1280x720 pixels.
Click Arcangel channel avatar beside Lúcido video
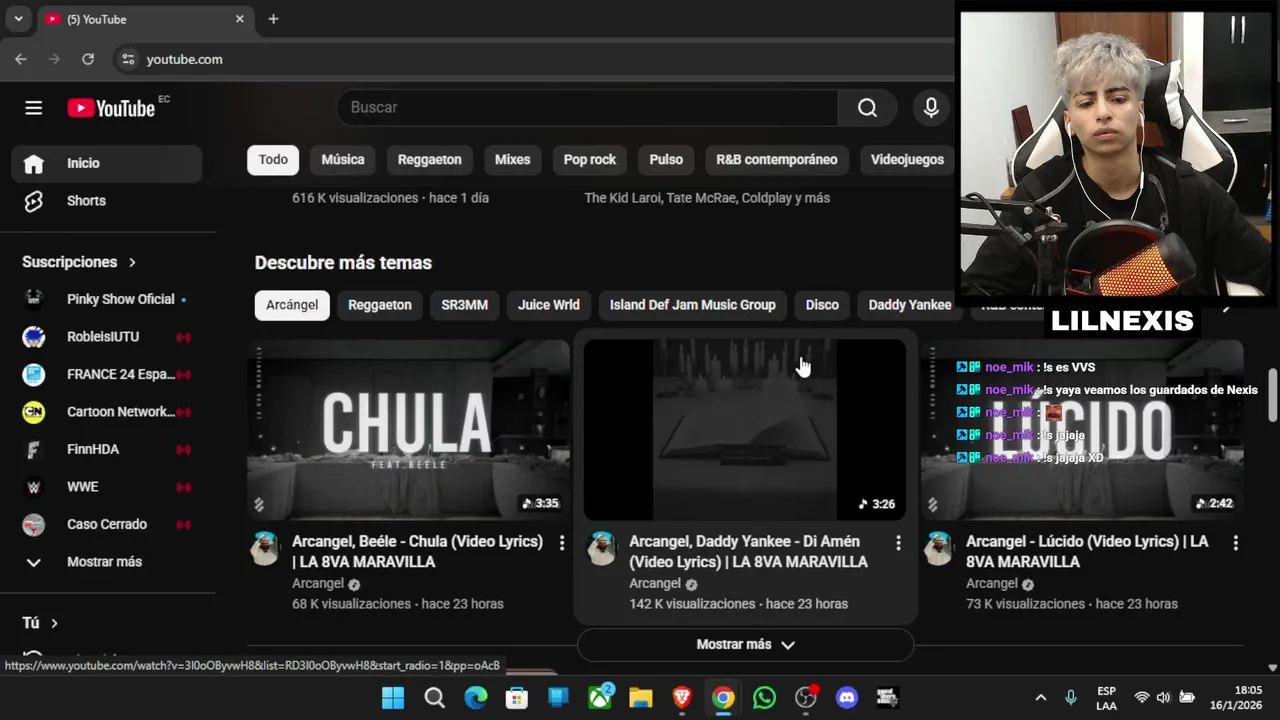click(x=938, y=549)
